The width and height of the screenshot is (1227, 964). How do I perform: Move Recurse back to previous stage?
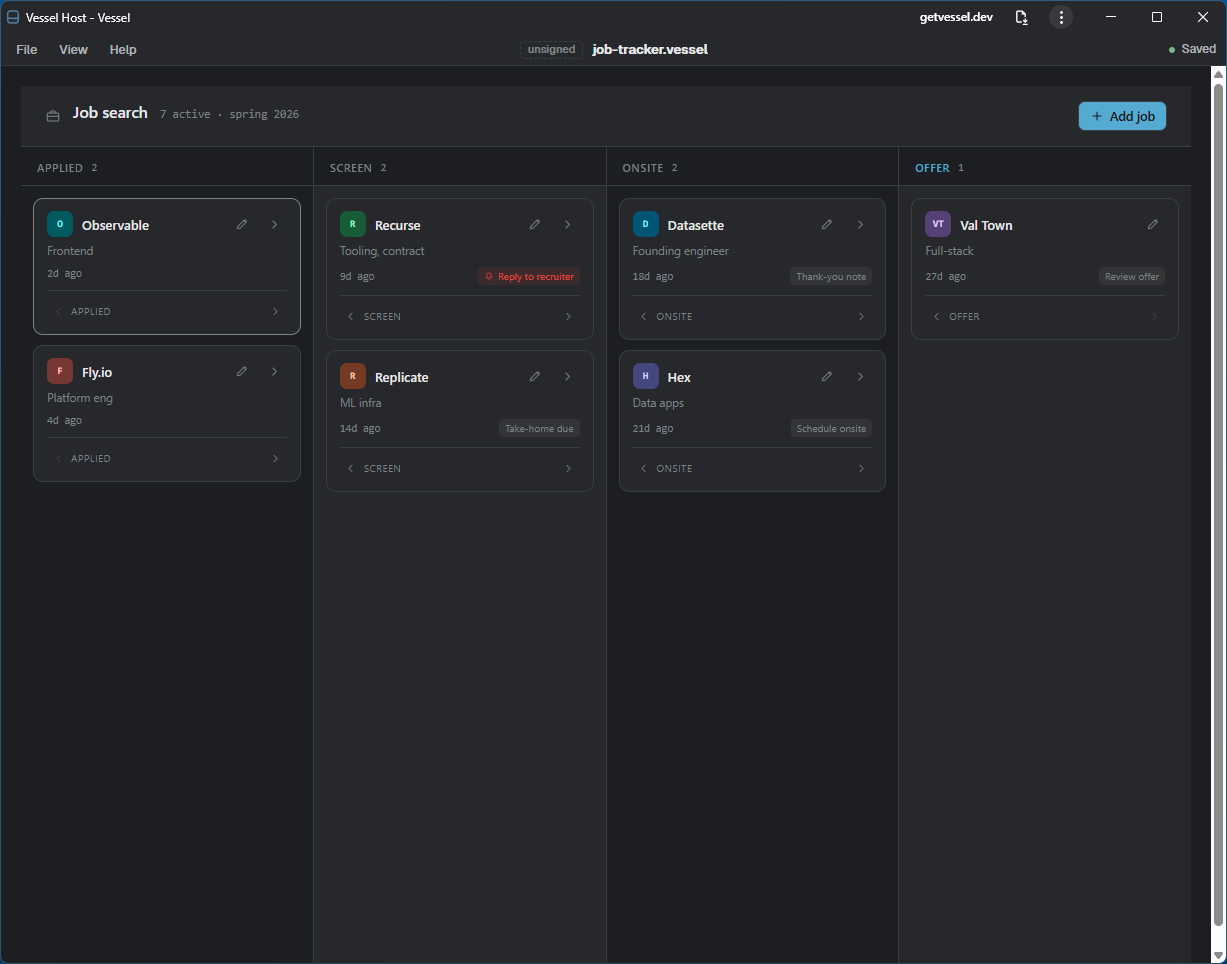(x=350, y=317)
